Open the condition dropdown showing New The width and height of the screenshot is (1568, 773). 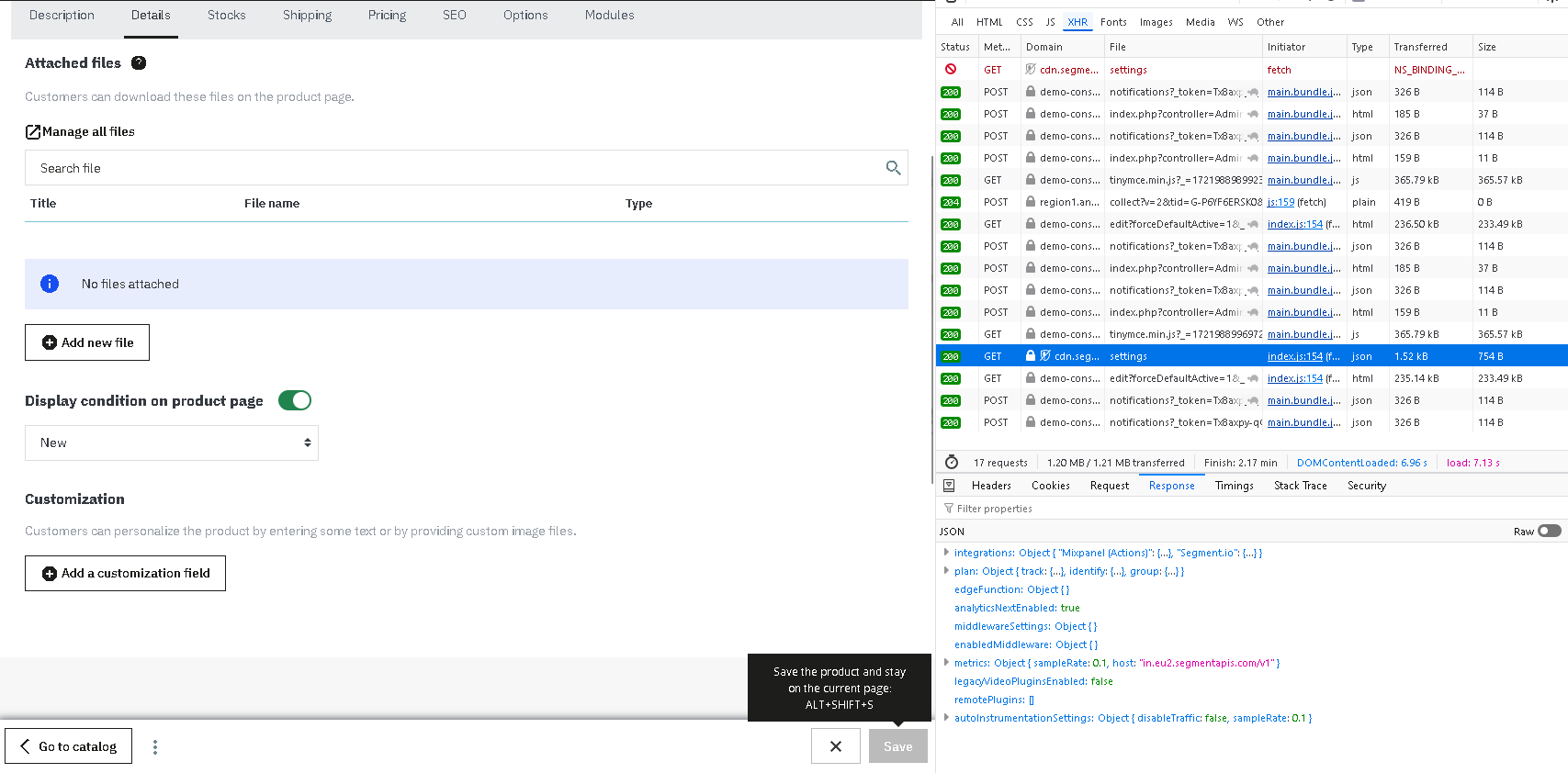click(172, 443)
